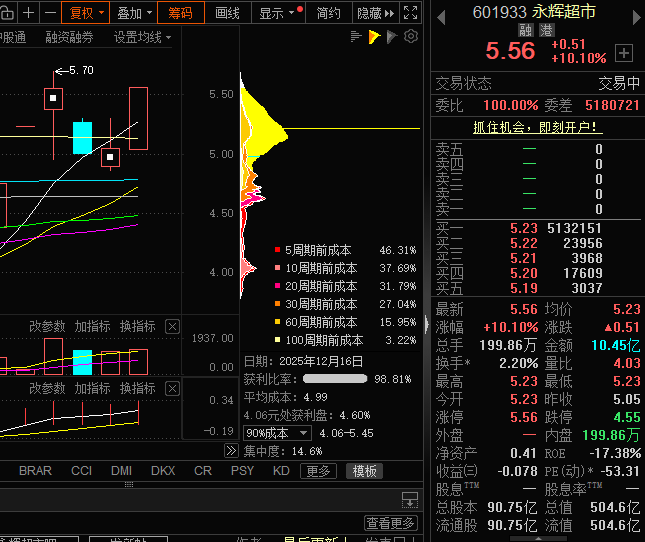This screenshot has height=542, width=645.
Task: Select the gray chip flame icon
Action: [392, 37]
